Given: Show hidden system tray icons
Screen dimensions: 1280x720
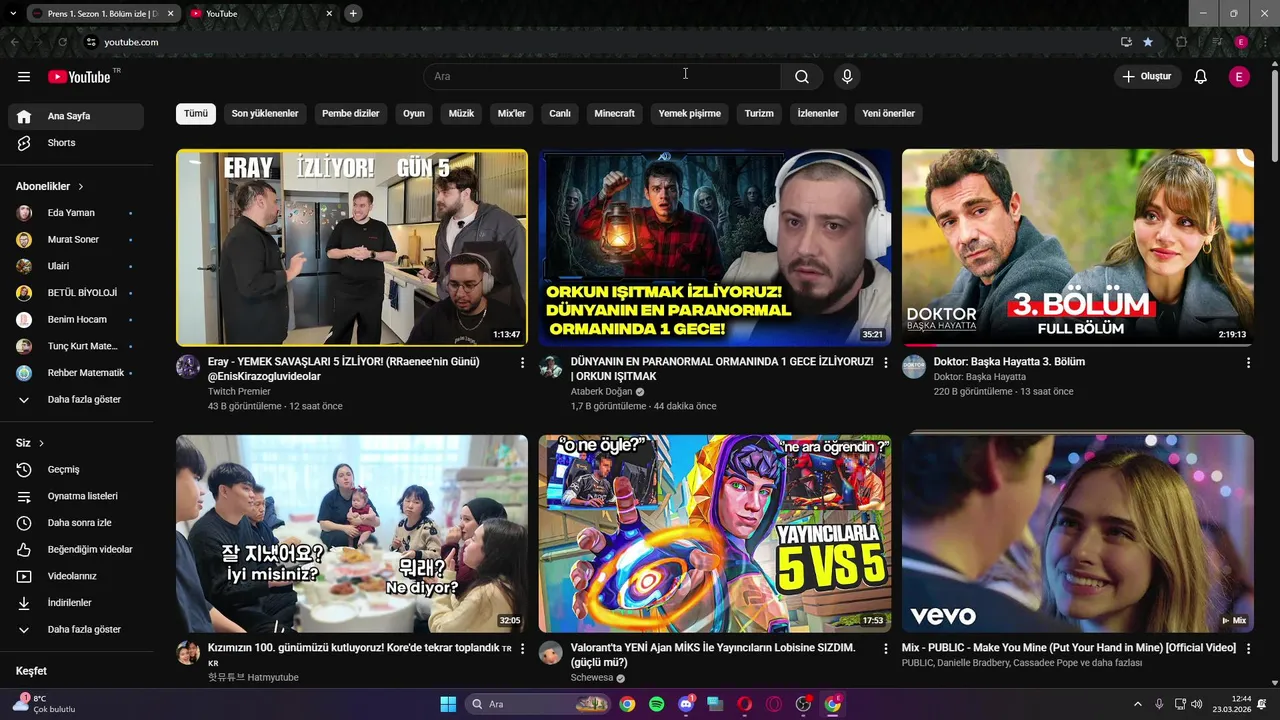Looking at the screenshot, I should pos(1137,704).
